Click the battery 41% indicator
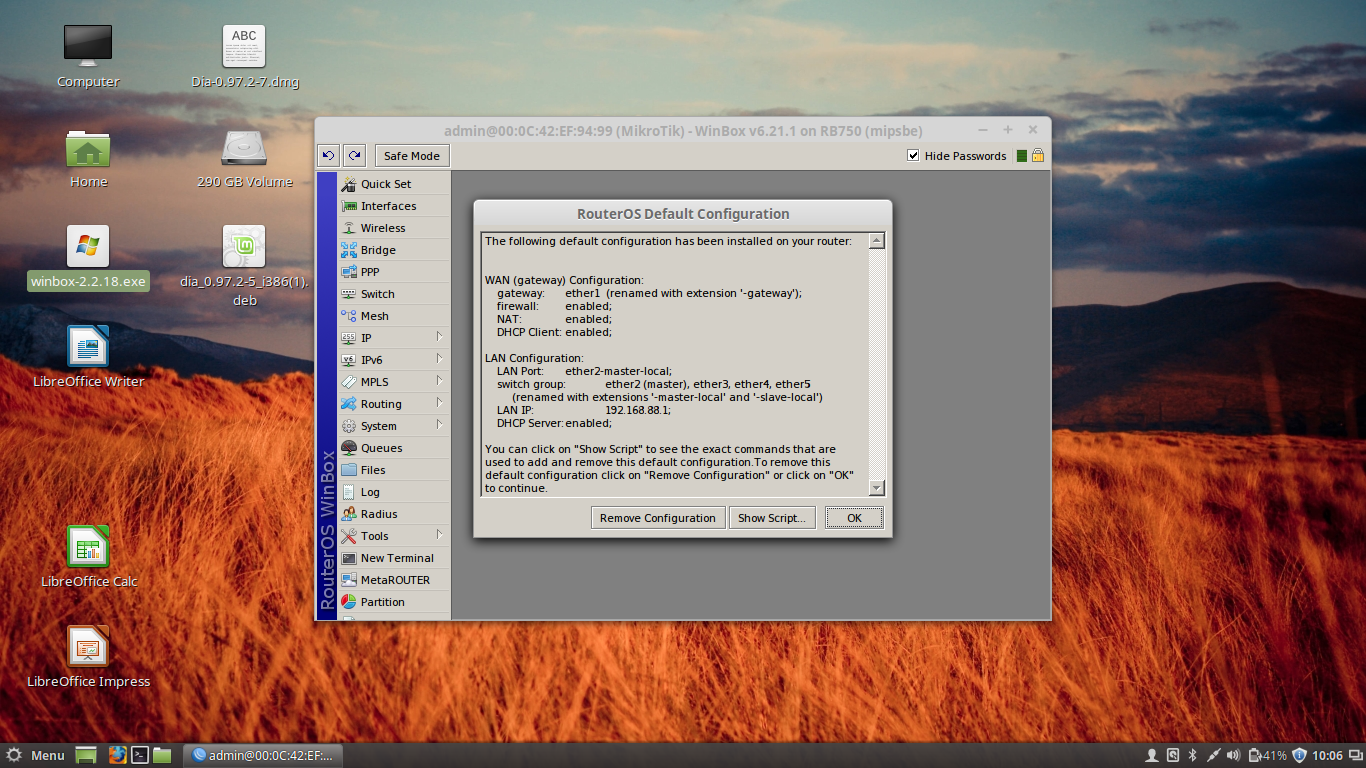Screen dimensions: 1366x768 click(1267, 755)
